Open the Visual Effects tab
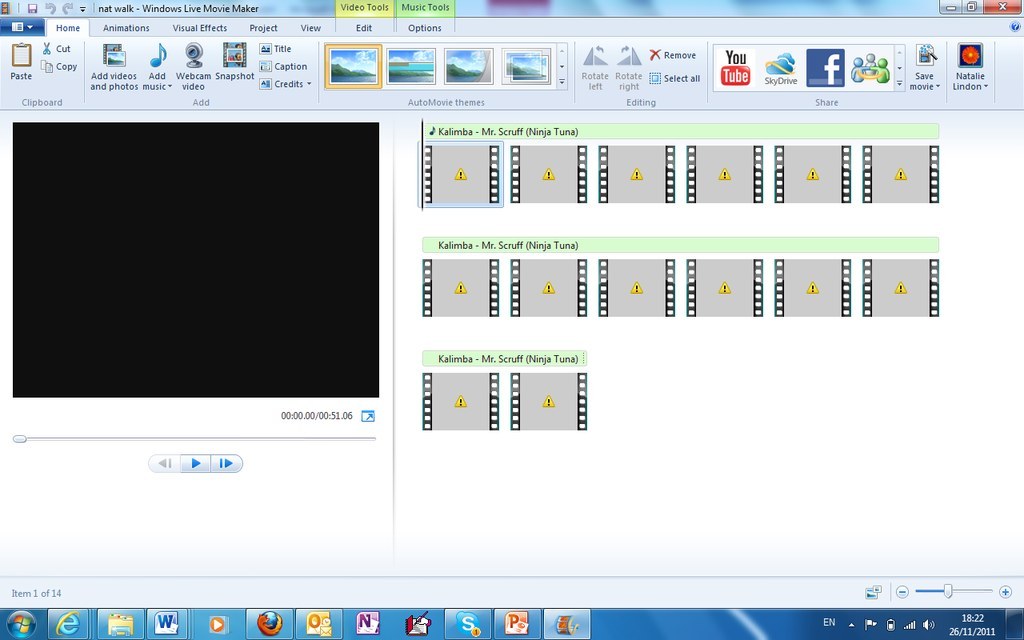The height and width of the screenshot is (640, 1024). pyautogui.click(x=200, y=28)
